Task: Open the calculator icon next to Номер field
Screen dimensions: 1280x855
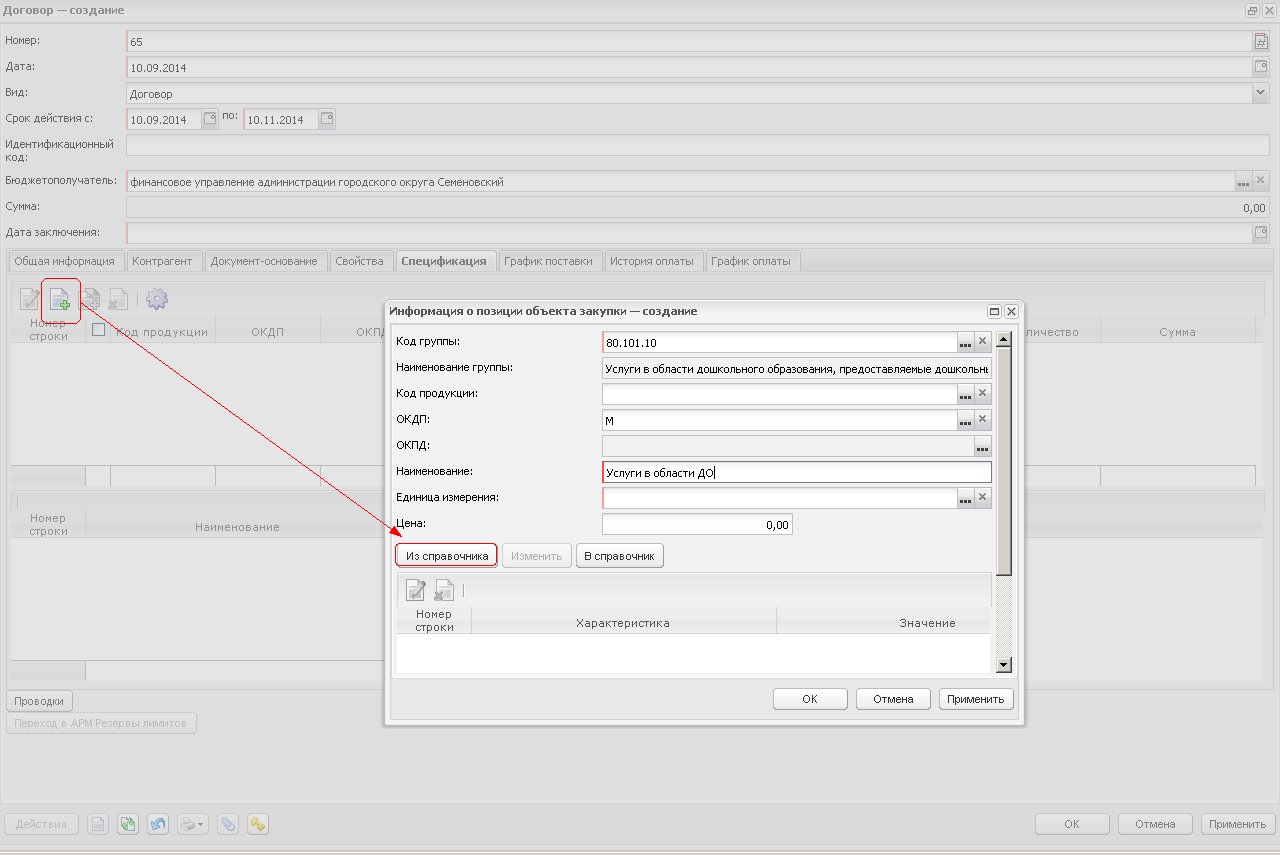Action: tap(1261, 42)
